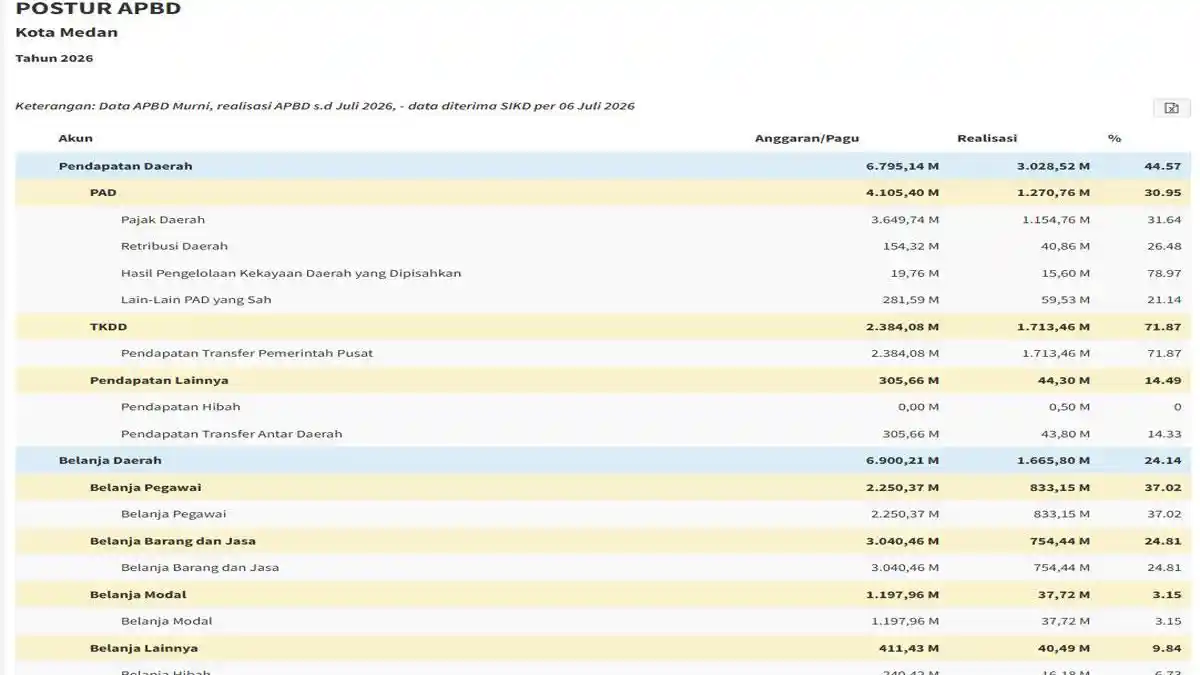Click the Kota Medan subtitle
The height and width of the screenshot is (675, 1200).
[66, 33]
